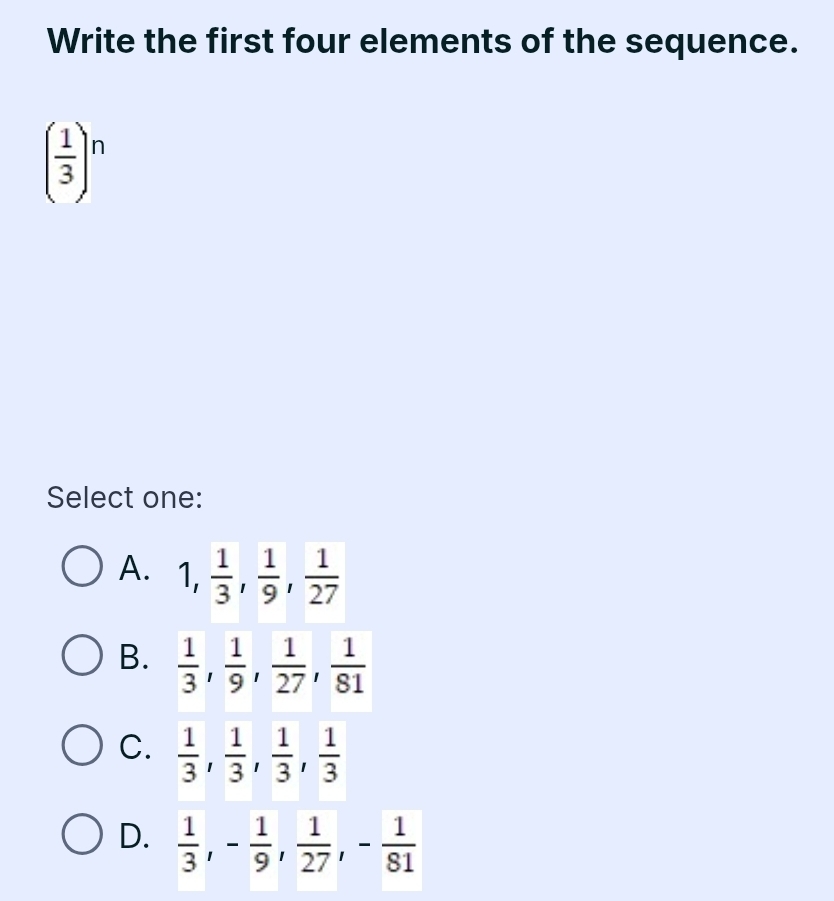Click the 'Select one:' prompt text
Screen dimensions: 834x901
(x=124, y=496)
